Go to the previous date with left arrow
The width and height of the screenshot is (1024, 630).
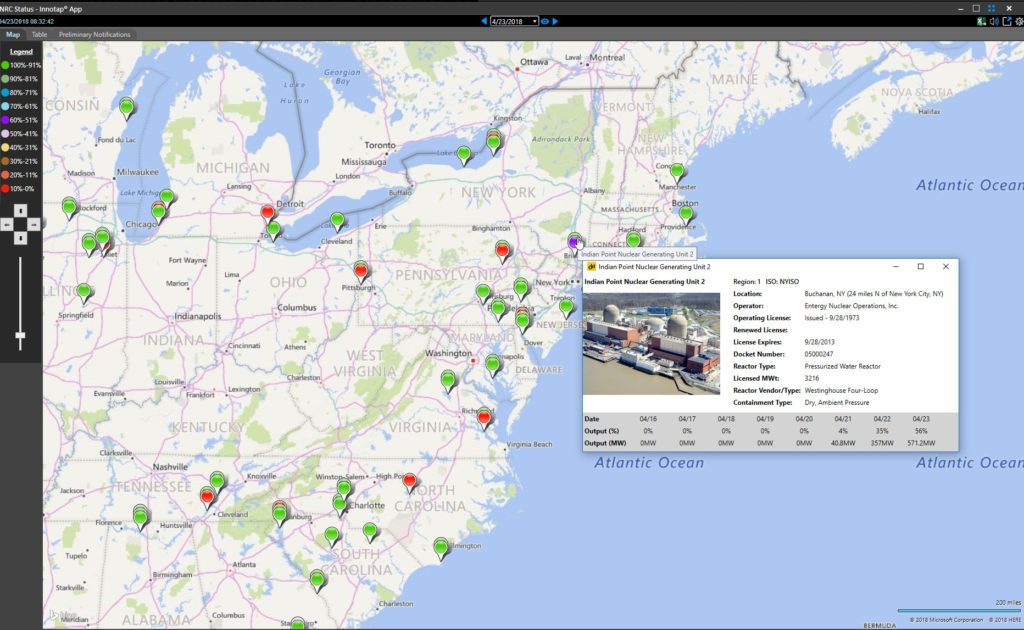[x=484, y=21]
